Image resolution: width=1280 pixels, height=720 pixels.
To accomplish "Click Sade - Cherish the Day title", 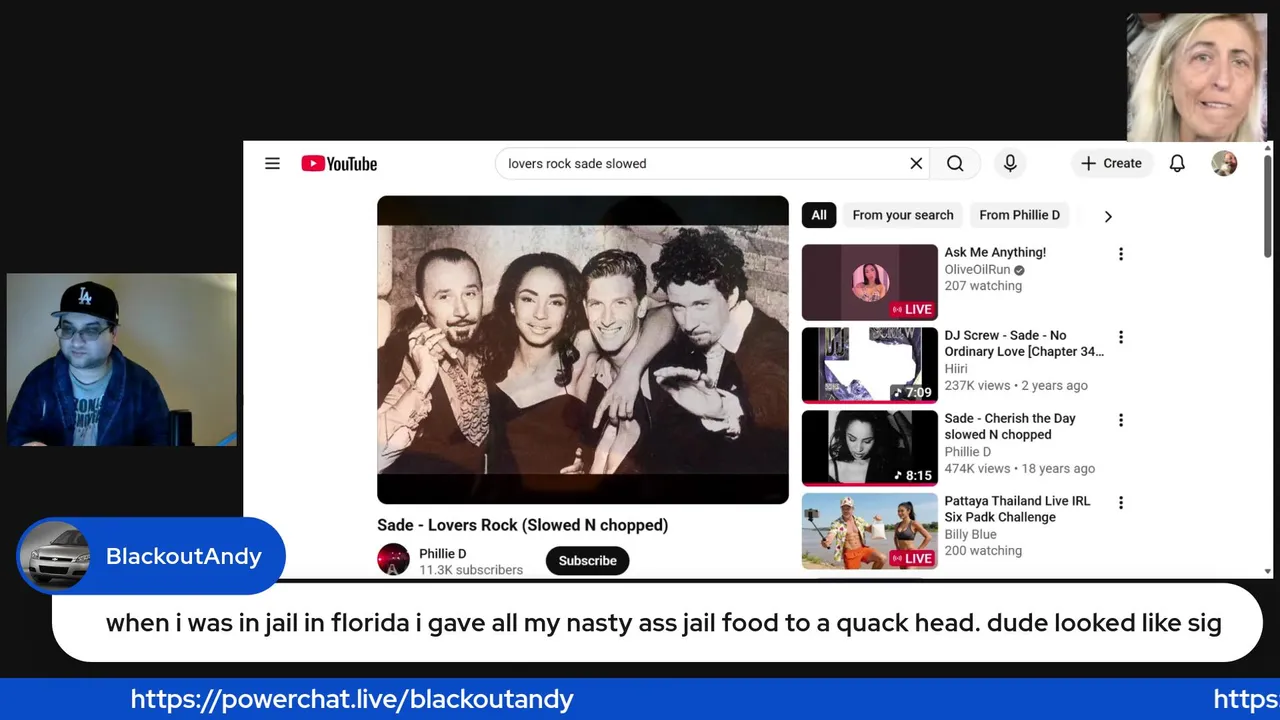I will pos(1010,426).
